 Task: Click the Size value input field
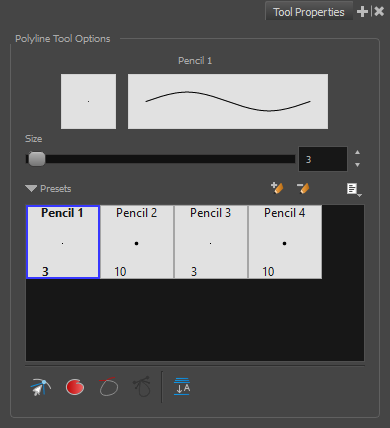coord(323,159)
